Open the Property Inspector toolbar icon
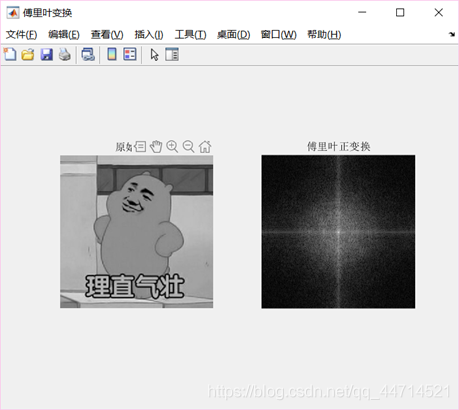 [172, 54]
